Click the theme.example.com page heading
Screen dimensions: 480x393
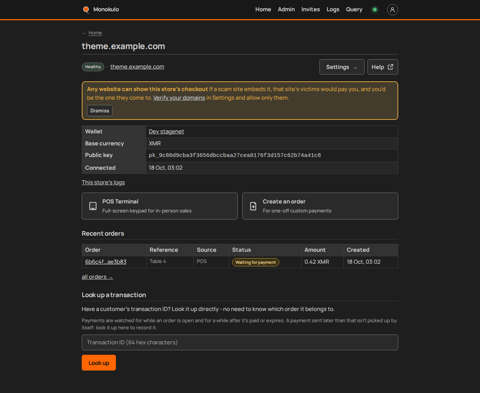[123, 46]
